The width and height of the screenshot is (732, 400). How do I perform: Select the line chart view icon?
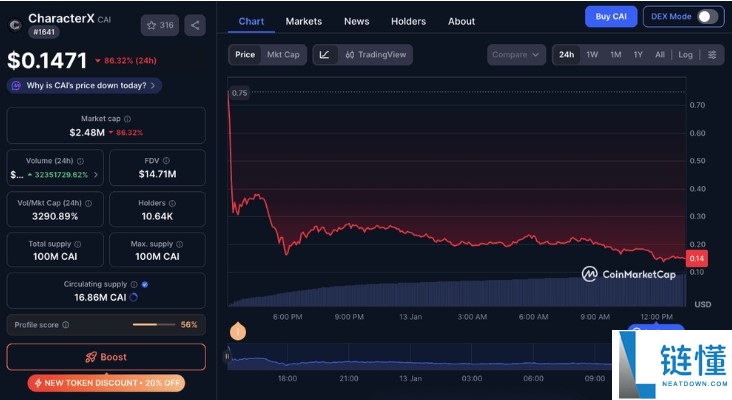[324, 55]
